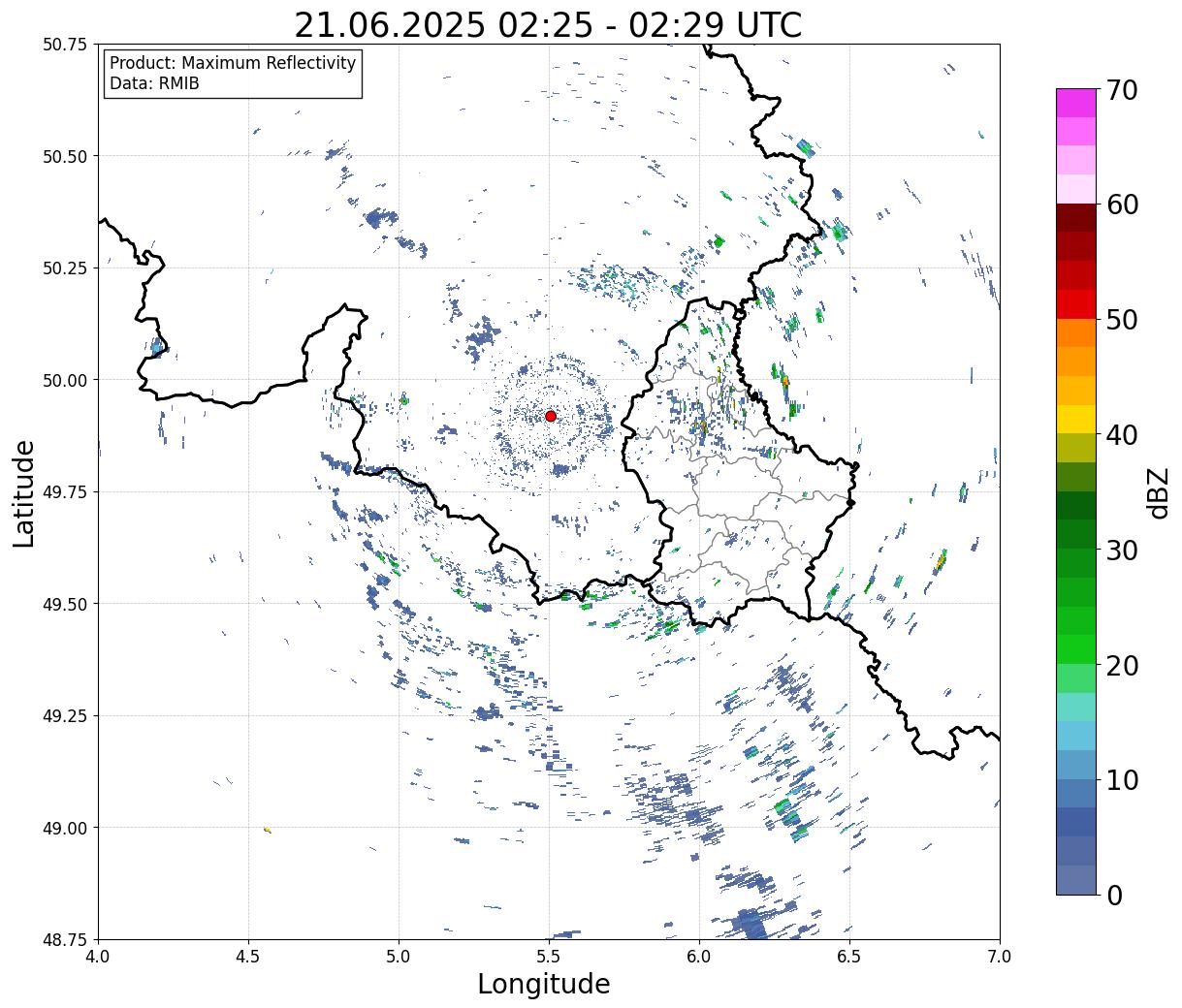Click the dark maroon colorbar swatch below 60

(1076, 218)
